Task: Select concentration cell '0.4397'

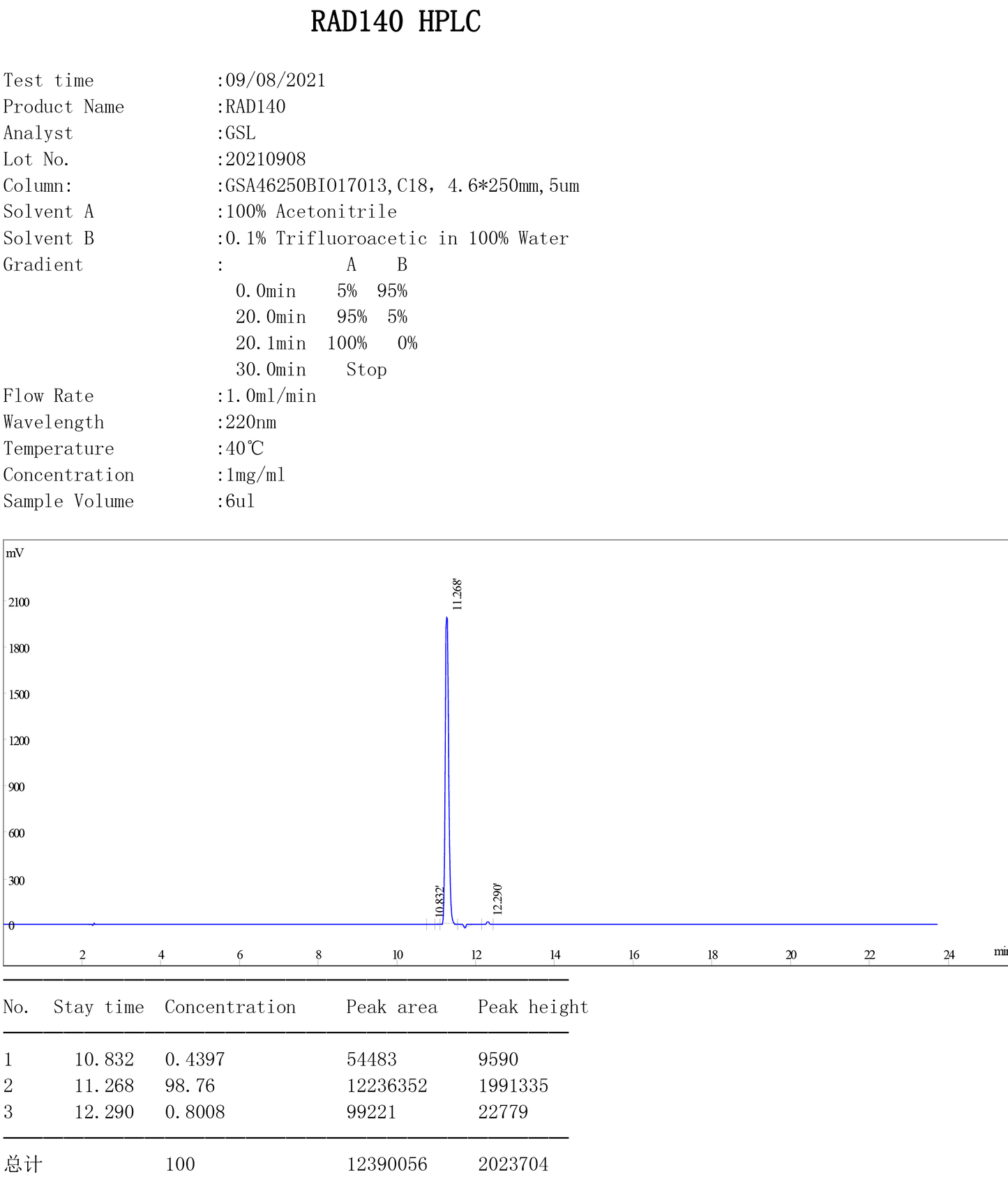Action: pyautogui.click(x=195, y=1059)
